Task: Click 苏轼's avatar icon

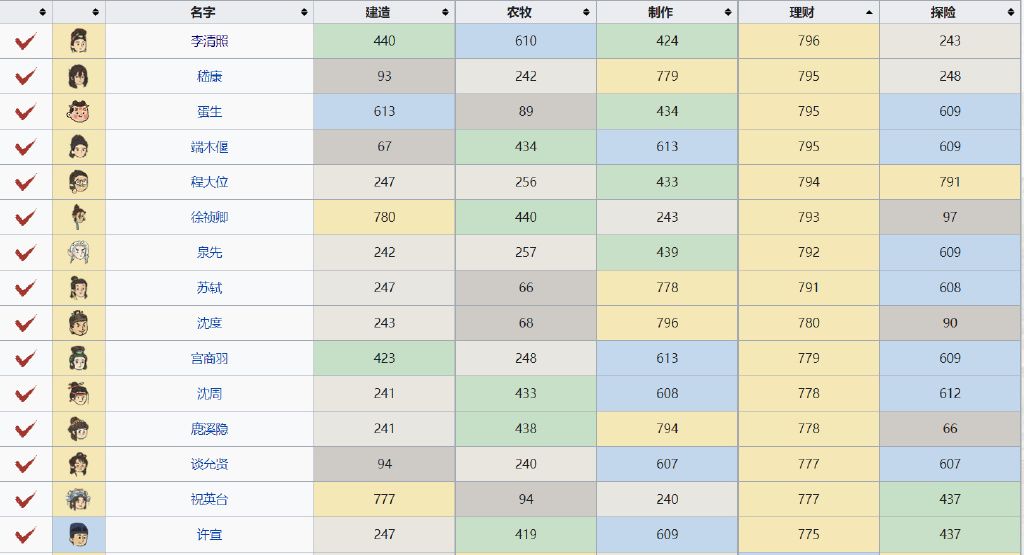Action: tap(79, 288)
